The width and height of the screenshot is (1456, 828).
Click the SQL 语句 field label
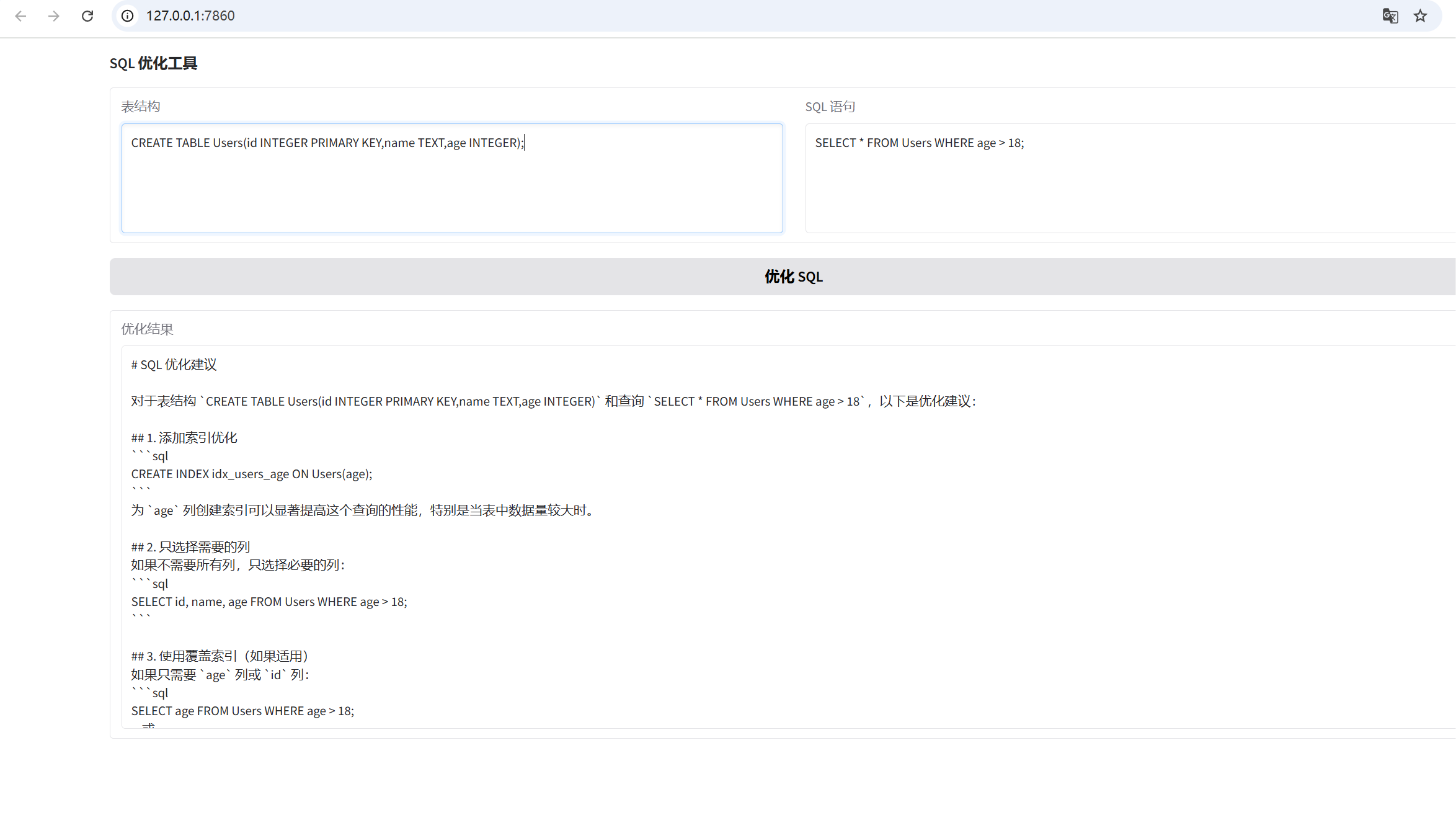(x=830, y=107)
